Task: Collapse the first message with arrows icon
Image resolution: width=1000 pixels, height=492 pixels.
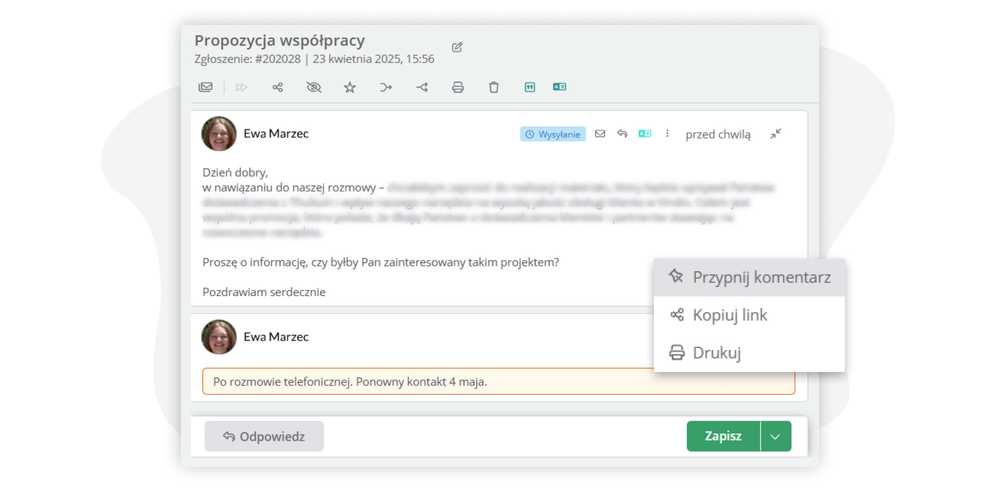Action: 776,134
